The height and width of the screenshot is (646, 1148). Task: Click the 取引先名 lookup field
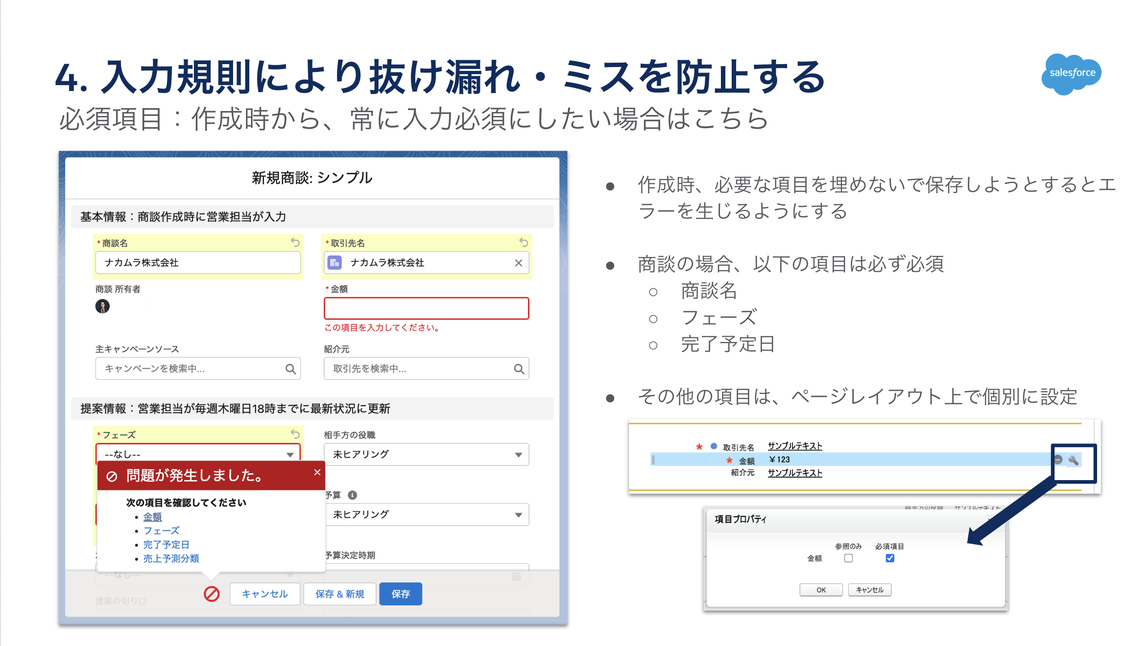[426, 263]
